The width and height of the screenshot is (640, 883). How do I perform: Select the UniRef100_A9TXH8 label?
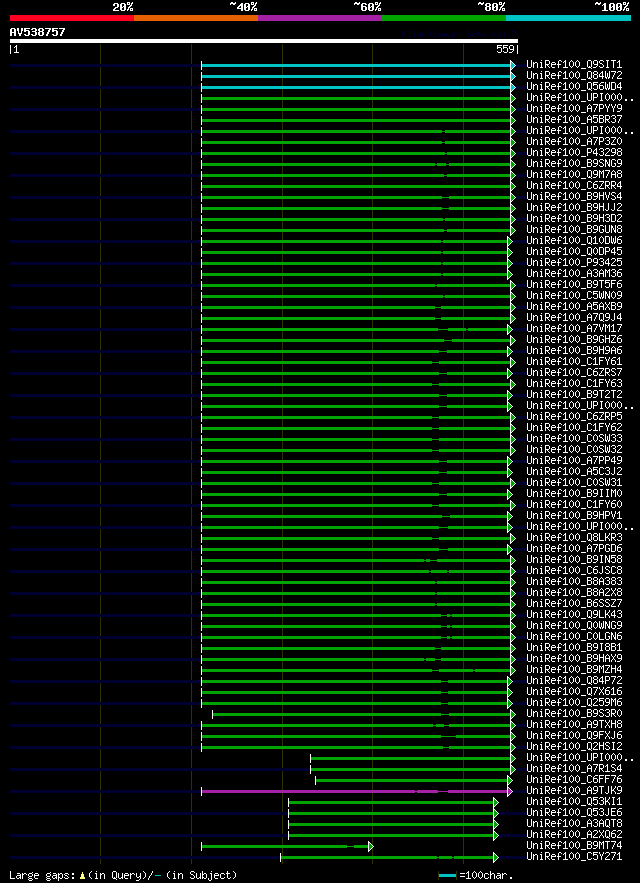tap(574, 725)
